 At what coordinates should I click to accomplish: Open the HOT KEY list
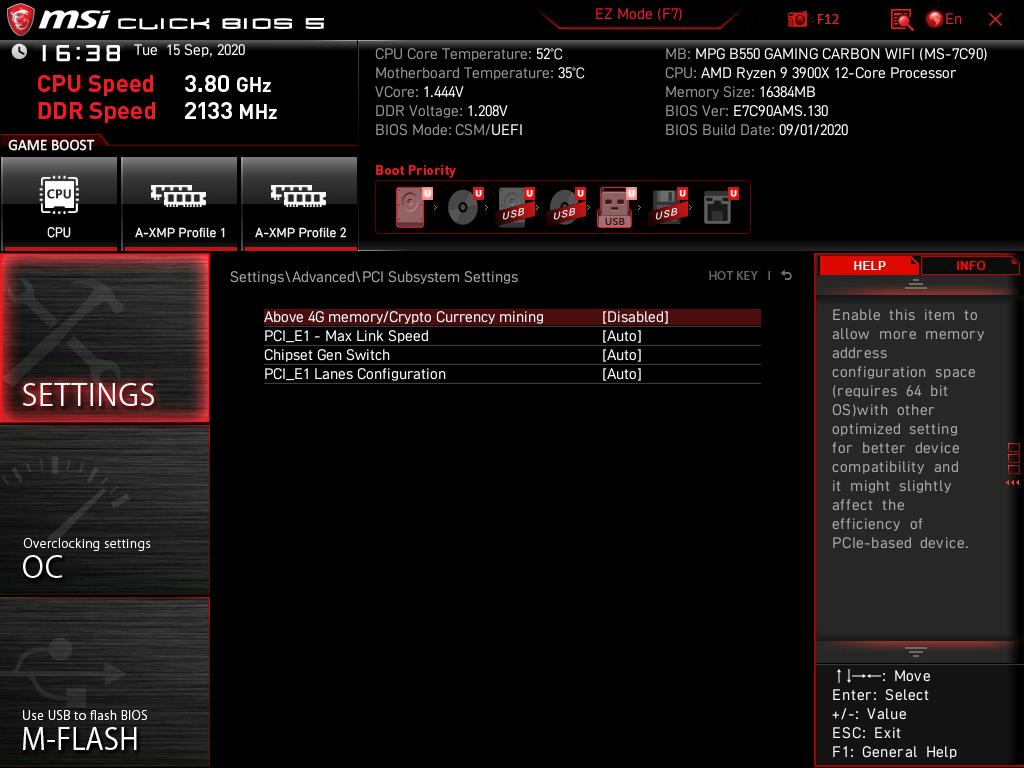click(733, 276)
